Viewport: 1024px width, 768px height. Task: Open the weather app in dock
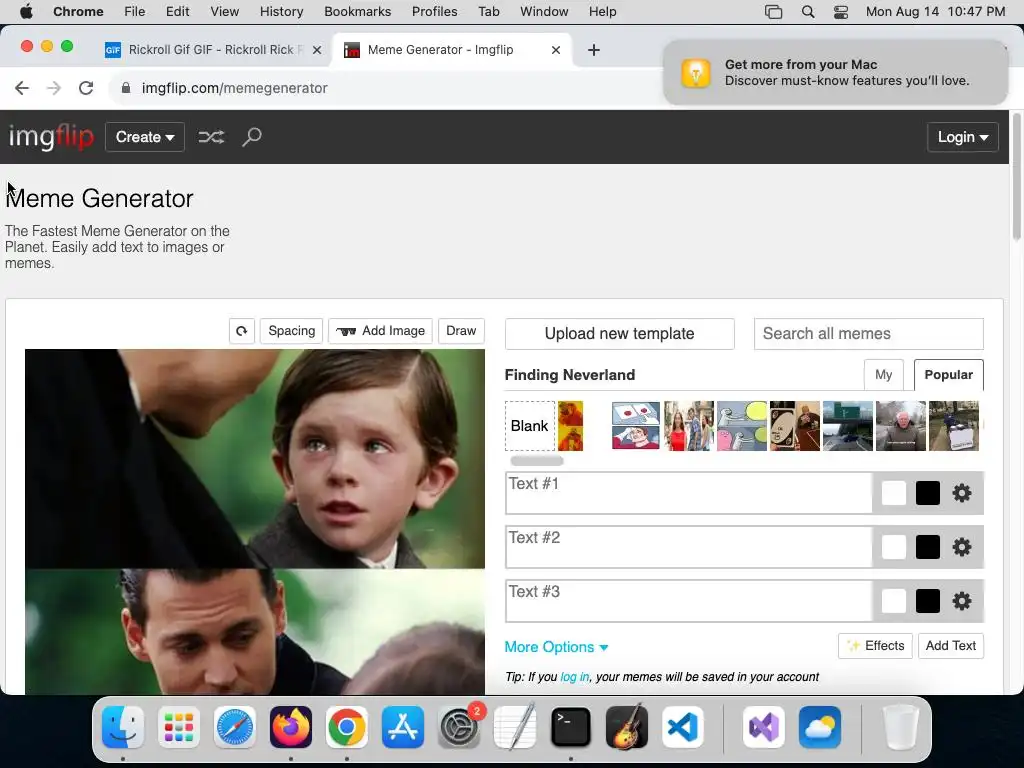tap(820, 727)
